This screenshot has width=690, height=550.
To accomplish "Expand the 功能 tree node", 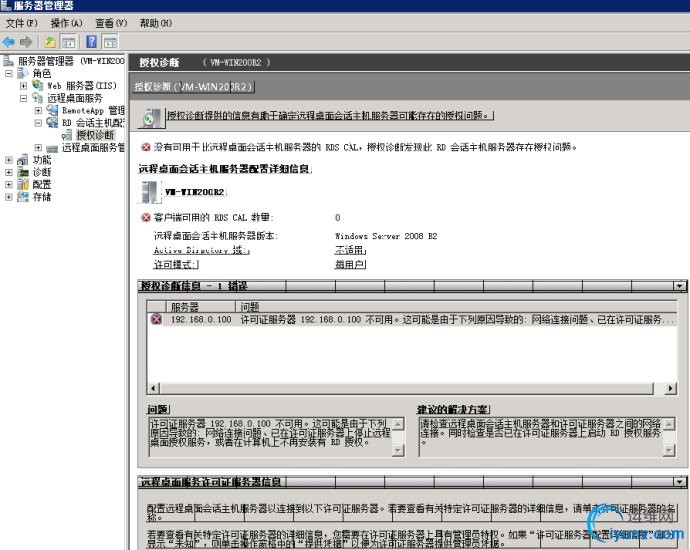I will tap(8, 160).
